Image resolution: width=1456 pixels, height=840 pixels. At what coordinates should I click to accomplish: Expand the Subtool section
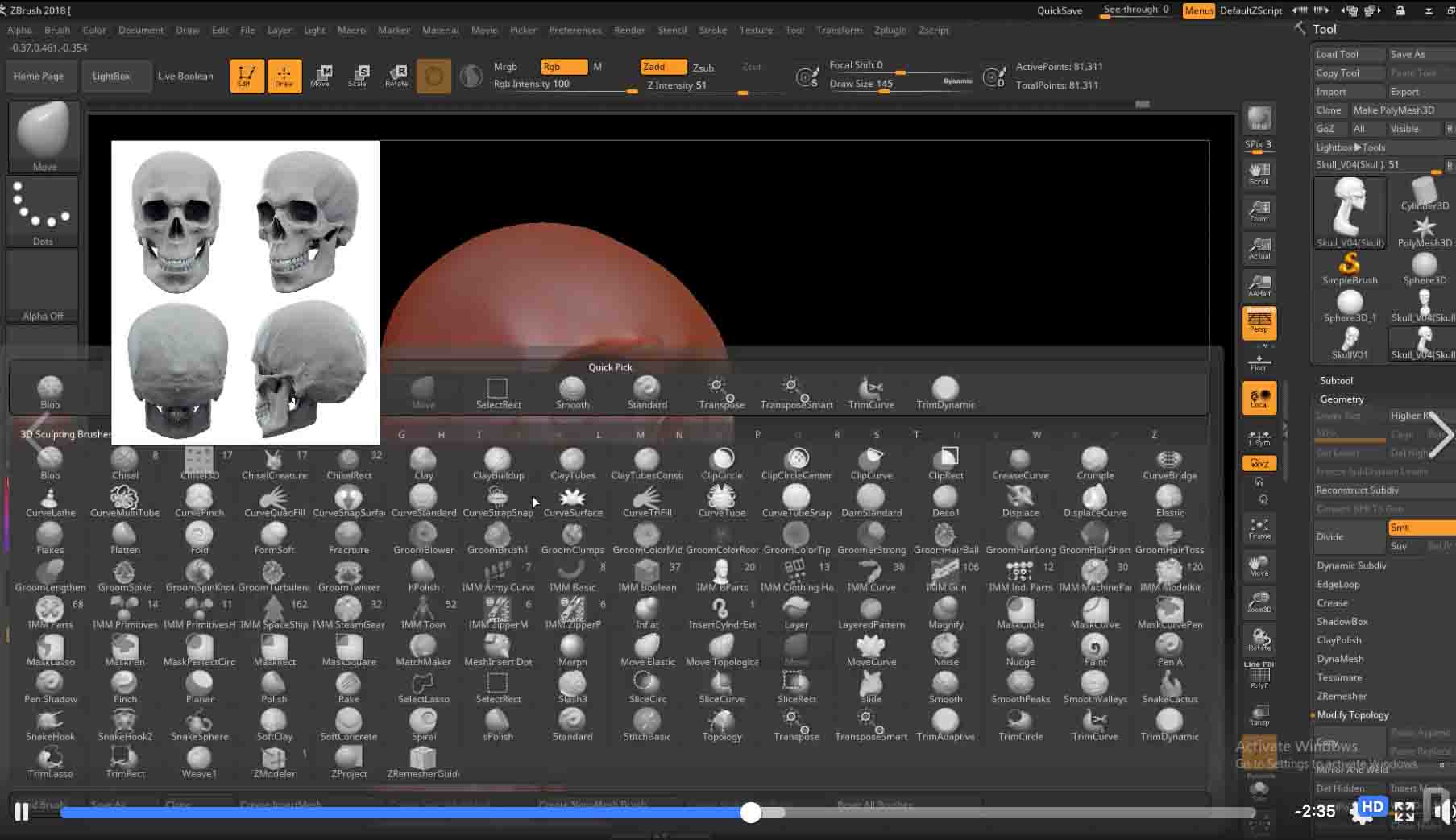[1336, 380]
